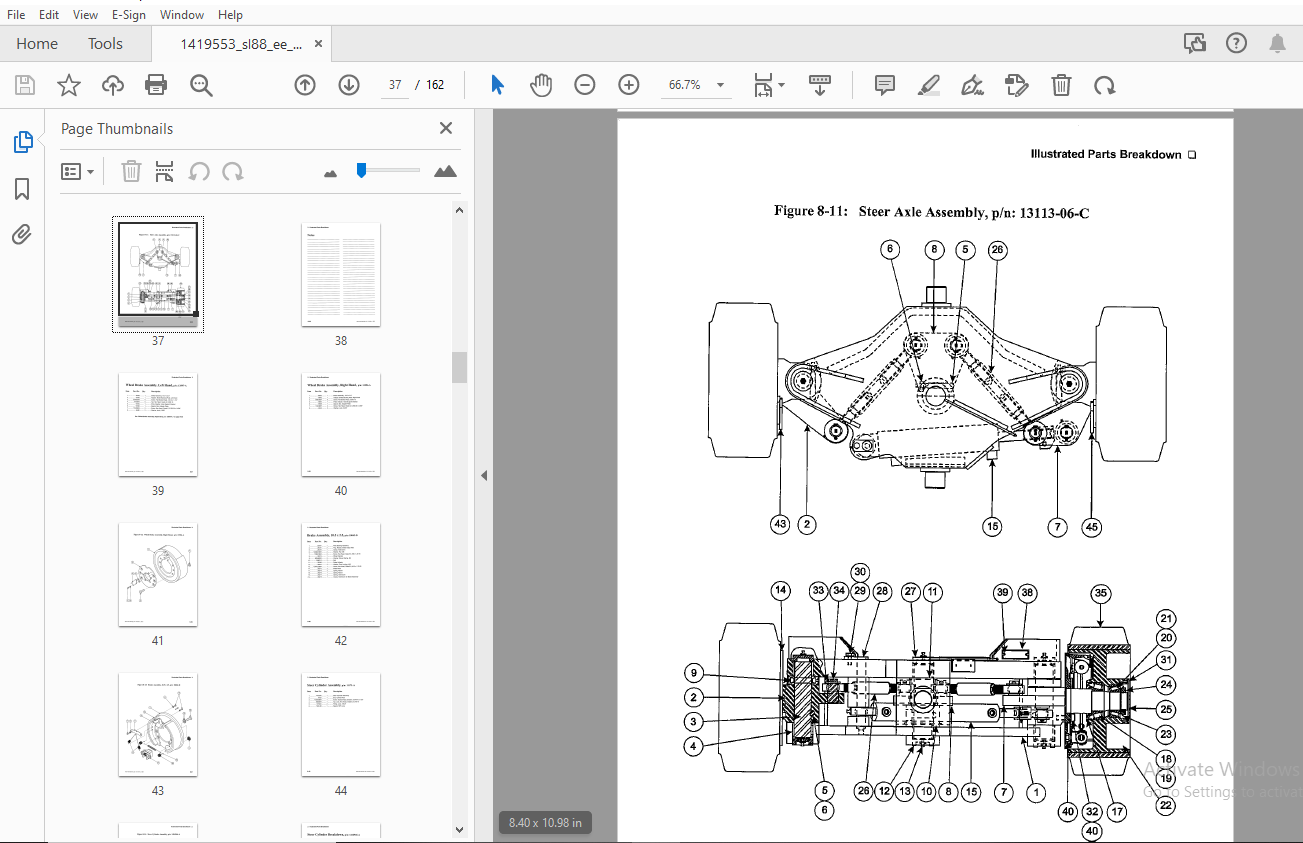The width and height of the screenshot is (1303, 843).
Task: Select the highlight text pen
Action: click(x=929, y=85)
